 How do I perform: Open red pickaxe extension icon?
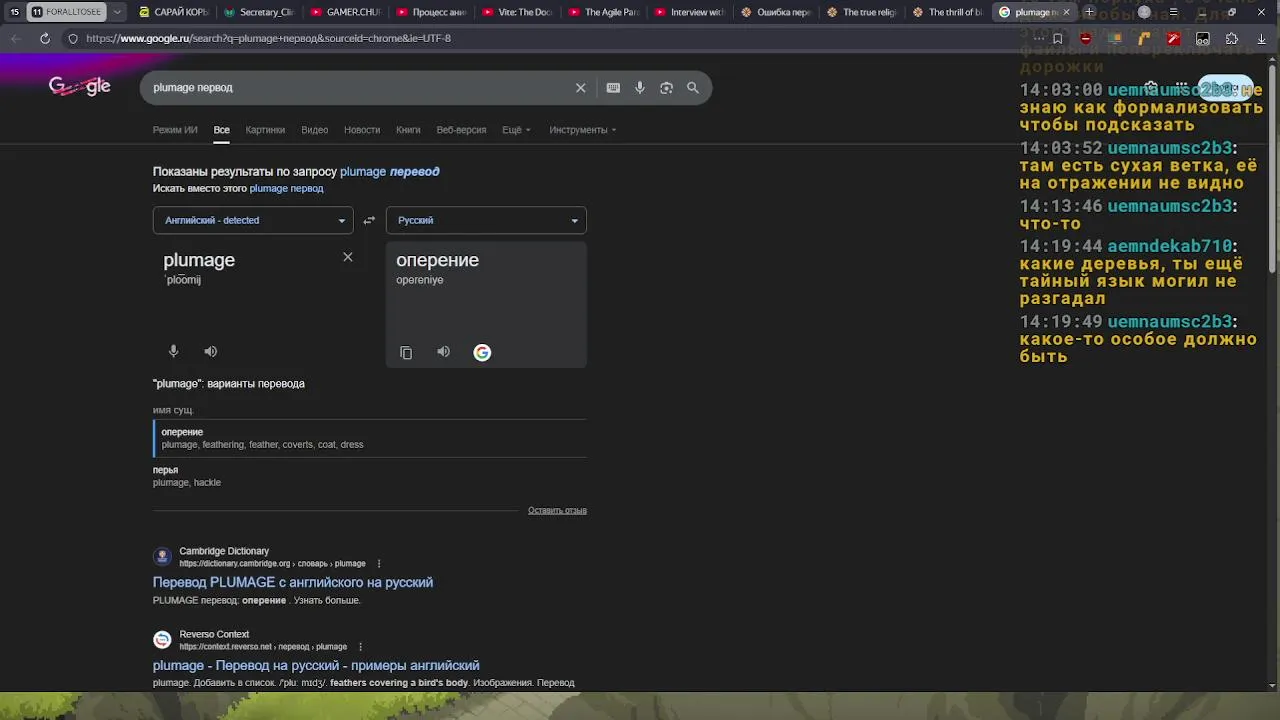tap(1174, 38)
